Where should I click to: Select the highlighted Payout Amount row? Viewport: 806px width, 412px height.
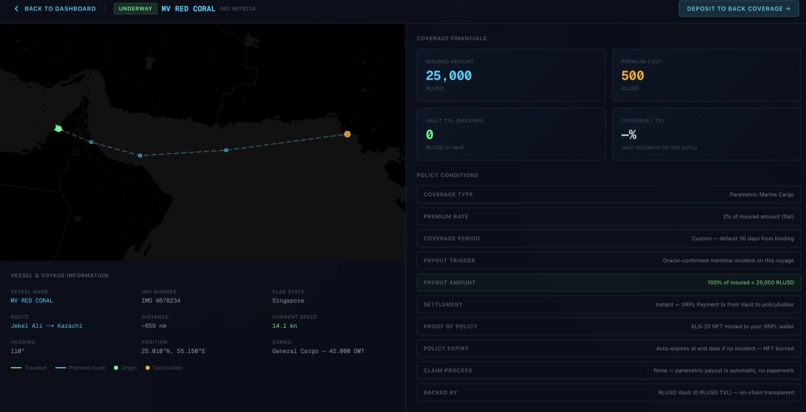609,283
